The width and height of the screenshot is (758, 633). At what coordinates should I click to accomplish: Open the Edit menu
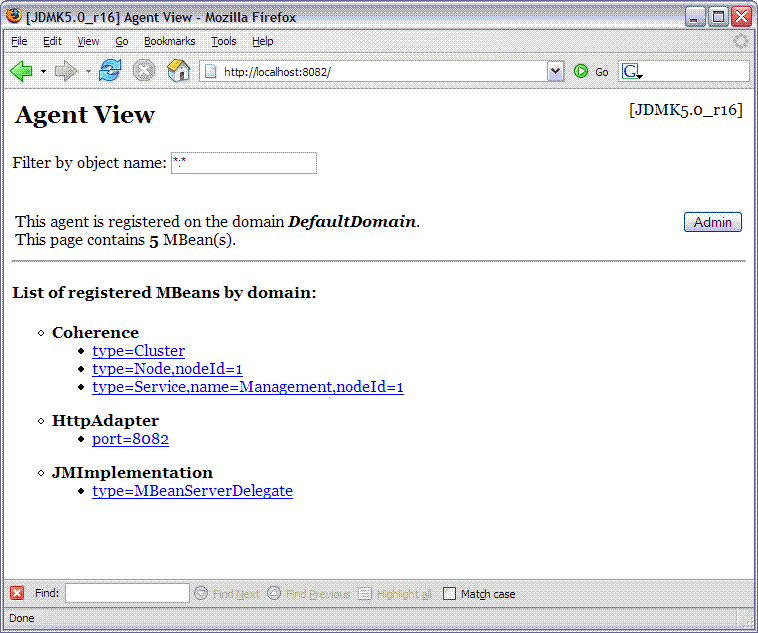52,42
